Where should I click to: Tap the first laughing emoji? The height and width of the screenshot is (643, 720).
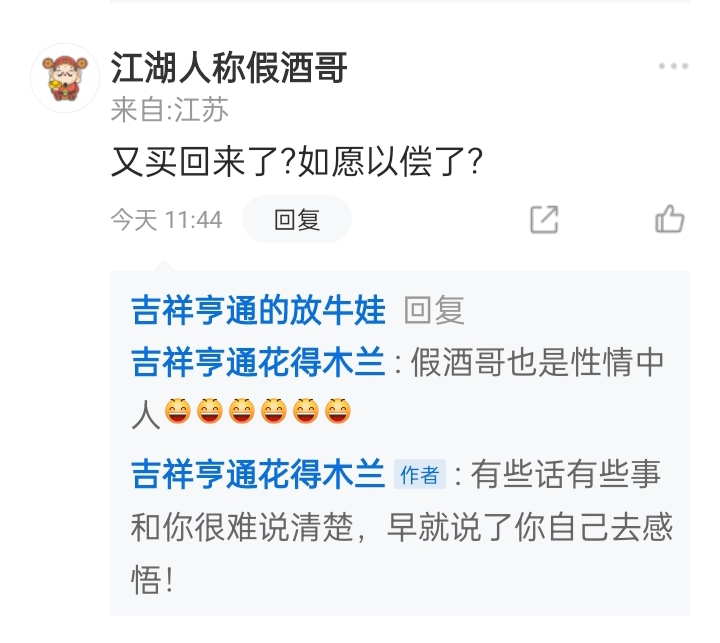click(x=178, y=411)
